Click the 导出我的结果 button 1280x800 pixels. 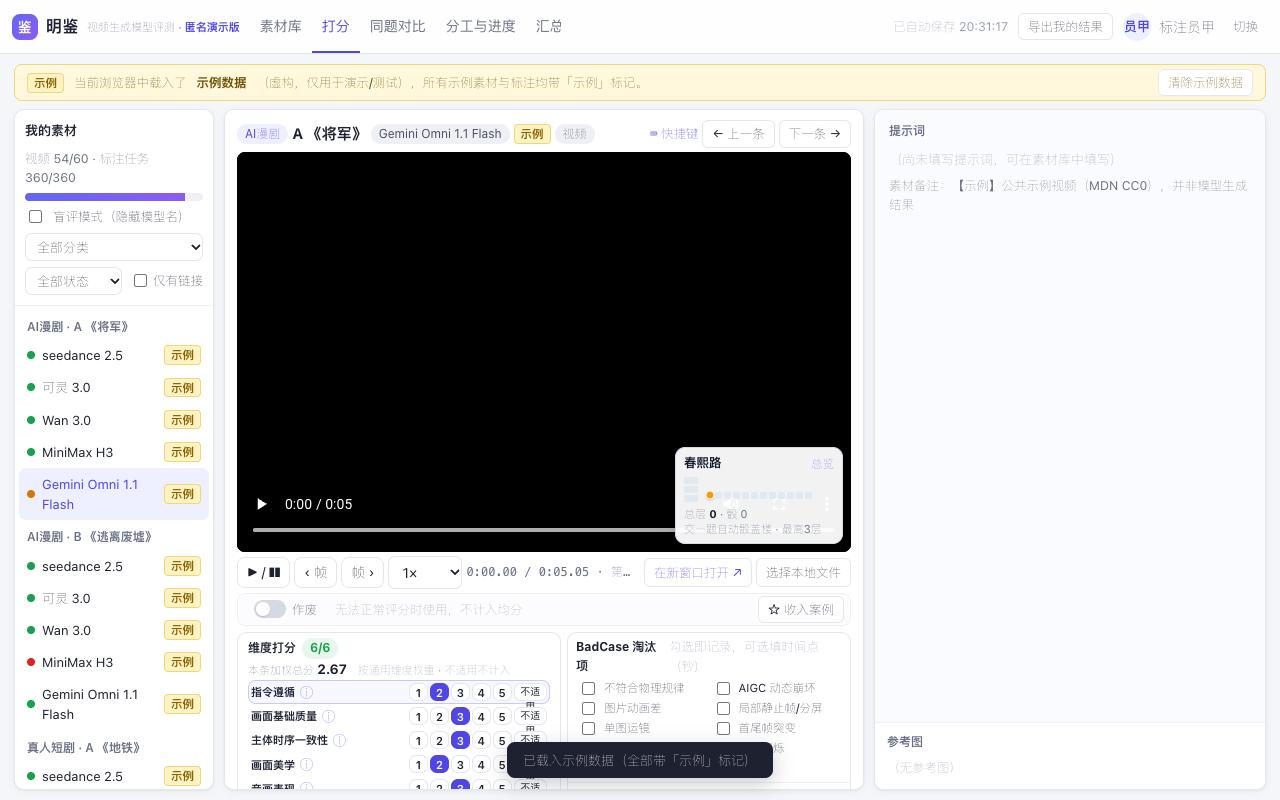[1065, 27]
